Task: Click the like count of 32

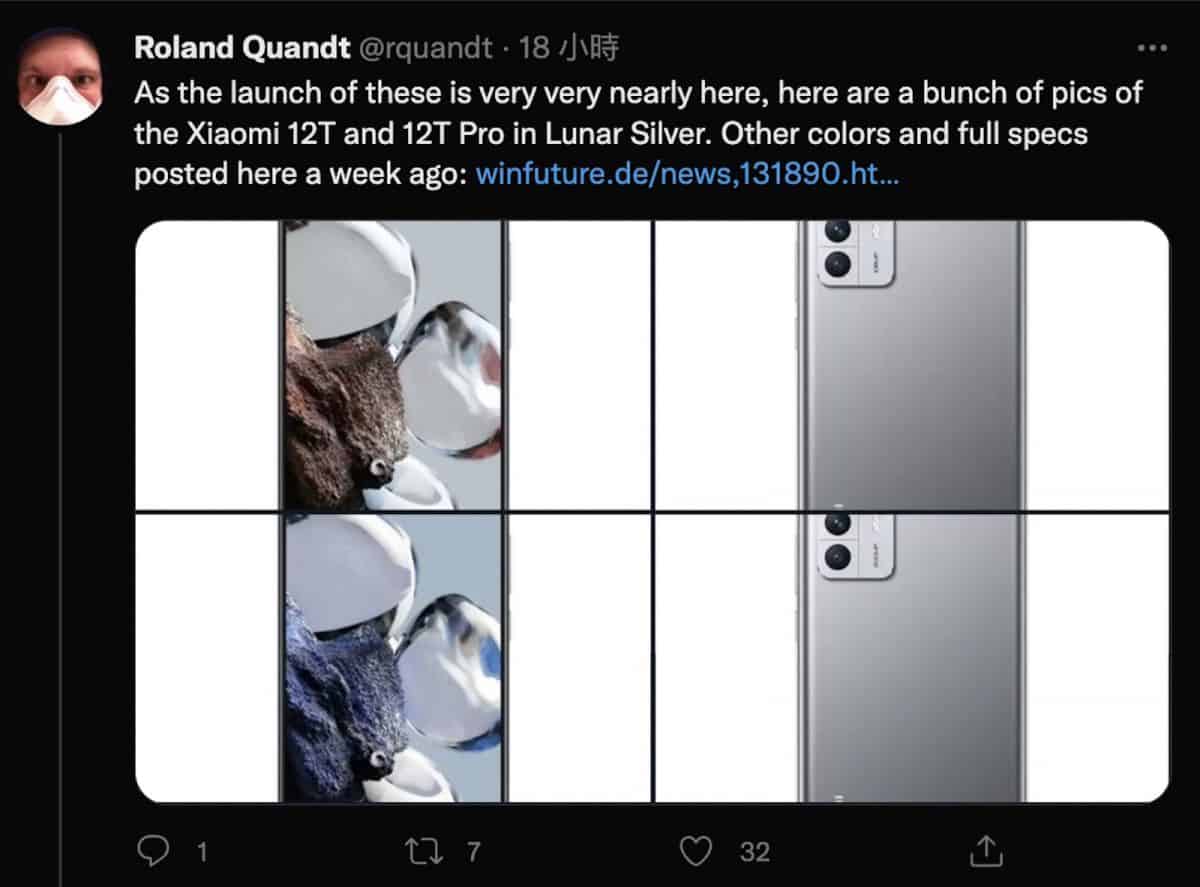Action: (x=755, y=852)
